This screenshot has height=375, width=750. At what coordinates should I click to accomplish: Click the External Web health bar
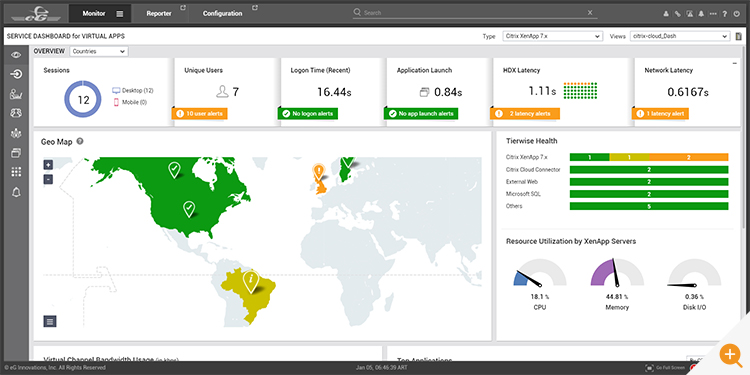[x=649, y=182]
